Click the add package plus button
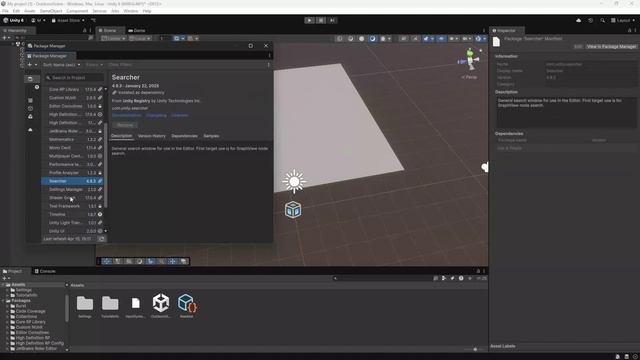The width and height of the screenshot is (640, 360). (x=31, y=65)
